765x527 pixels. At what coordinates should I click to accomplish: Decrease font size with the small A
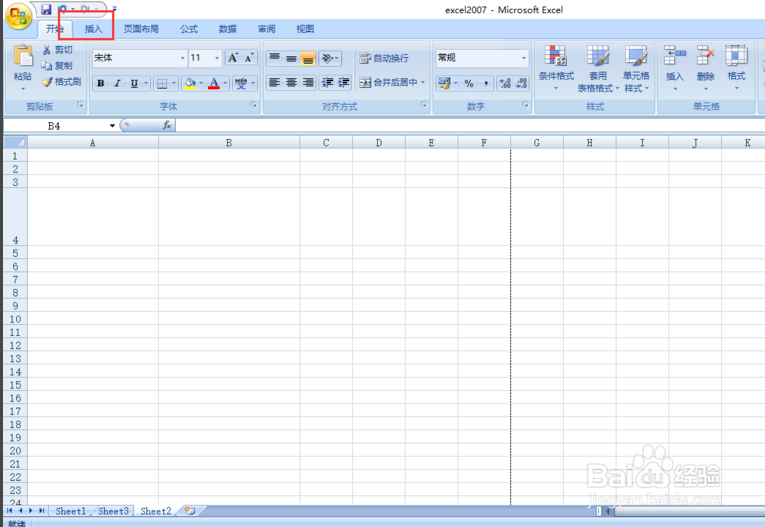coord(249,58)
